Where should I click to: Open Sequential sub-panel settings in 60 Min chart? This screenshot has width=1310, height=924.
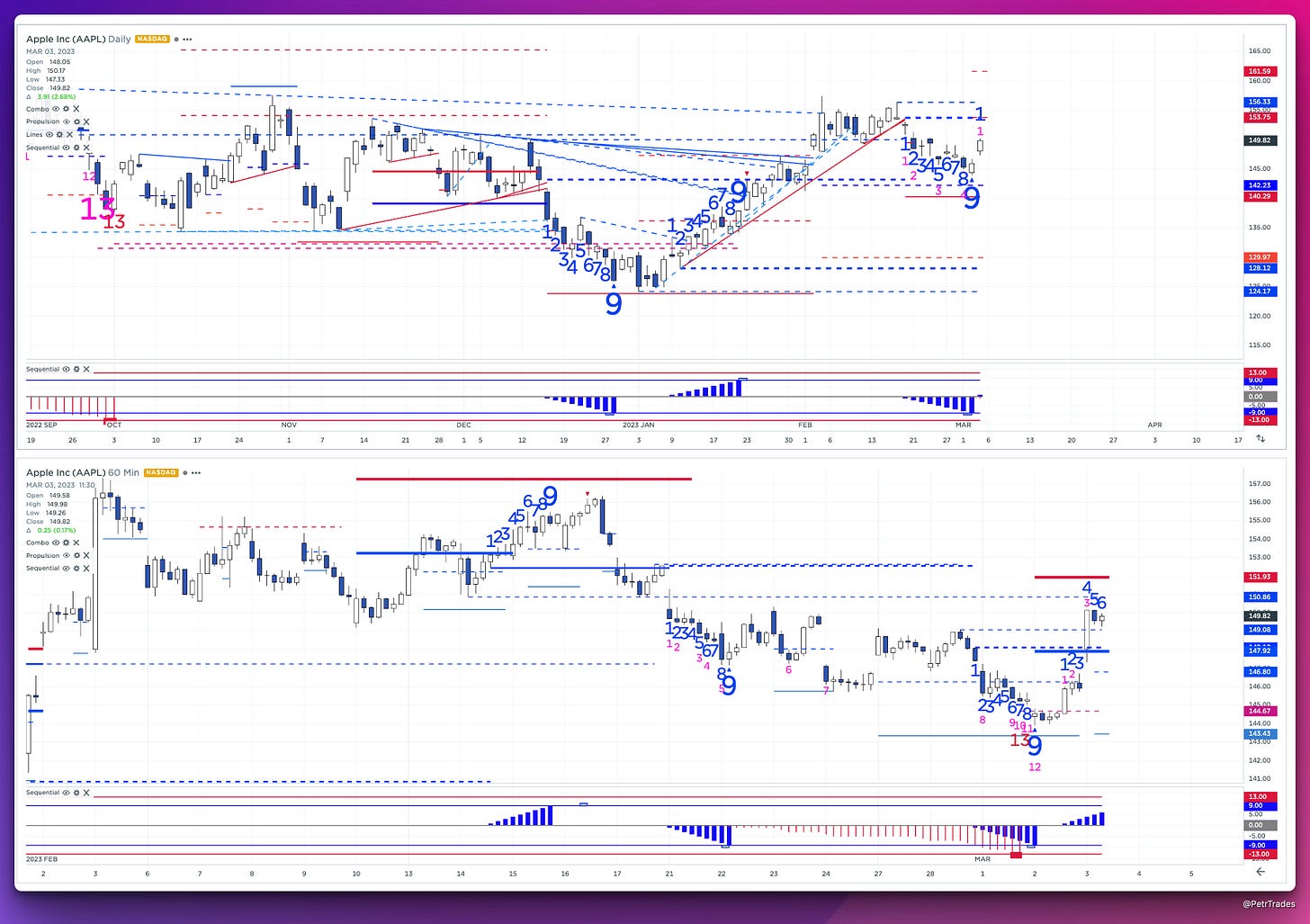(76, 793)
